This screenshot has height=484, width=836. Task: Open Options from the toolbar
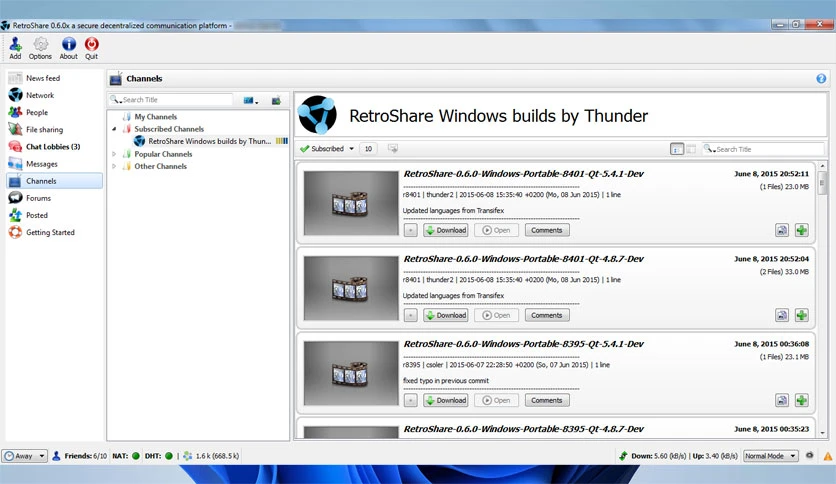point(40,48)
